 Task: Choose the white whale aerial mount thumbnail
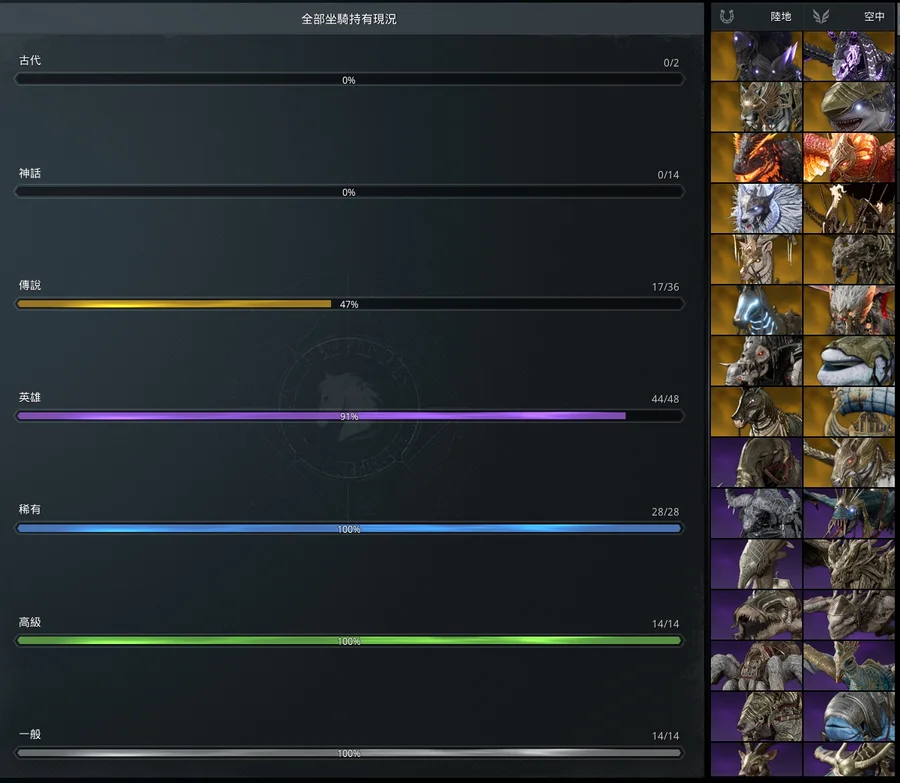[849, 362]
